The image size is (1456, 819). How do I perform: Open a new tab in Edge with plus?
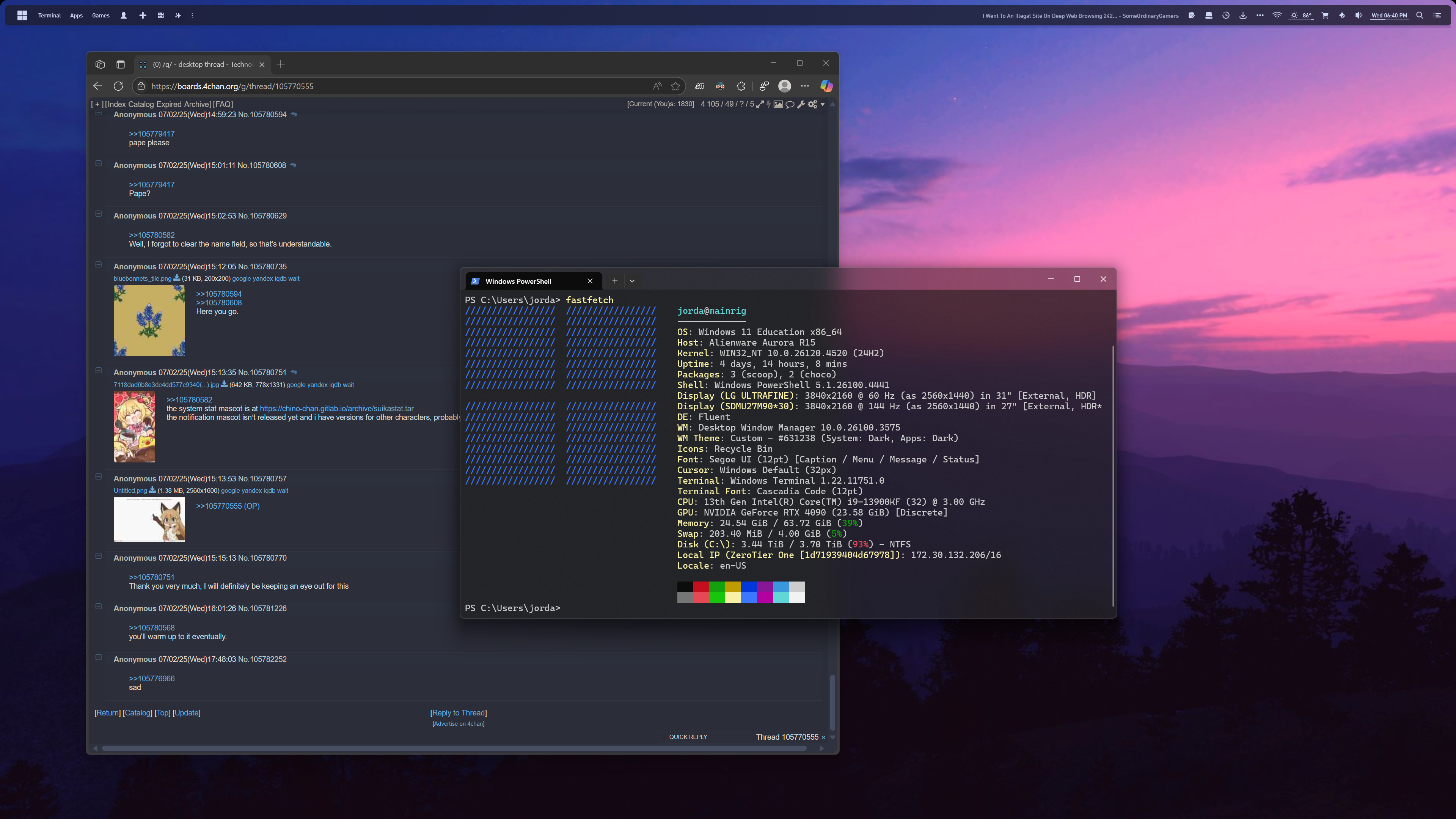[280, 64]
